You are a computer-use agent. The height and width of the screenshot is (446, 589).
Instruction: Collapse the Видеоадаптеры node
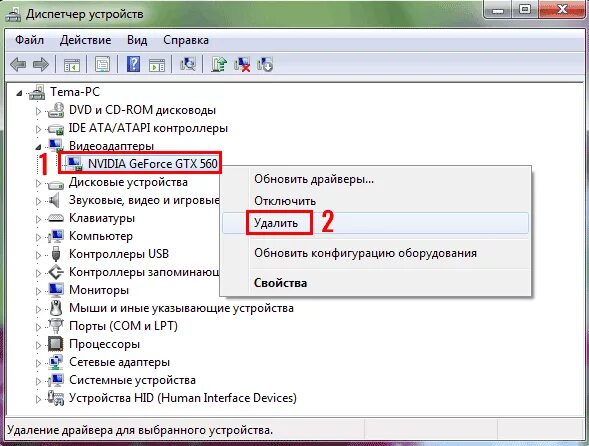[x=38, y=147]
